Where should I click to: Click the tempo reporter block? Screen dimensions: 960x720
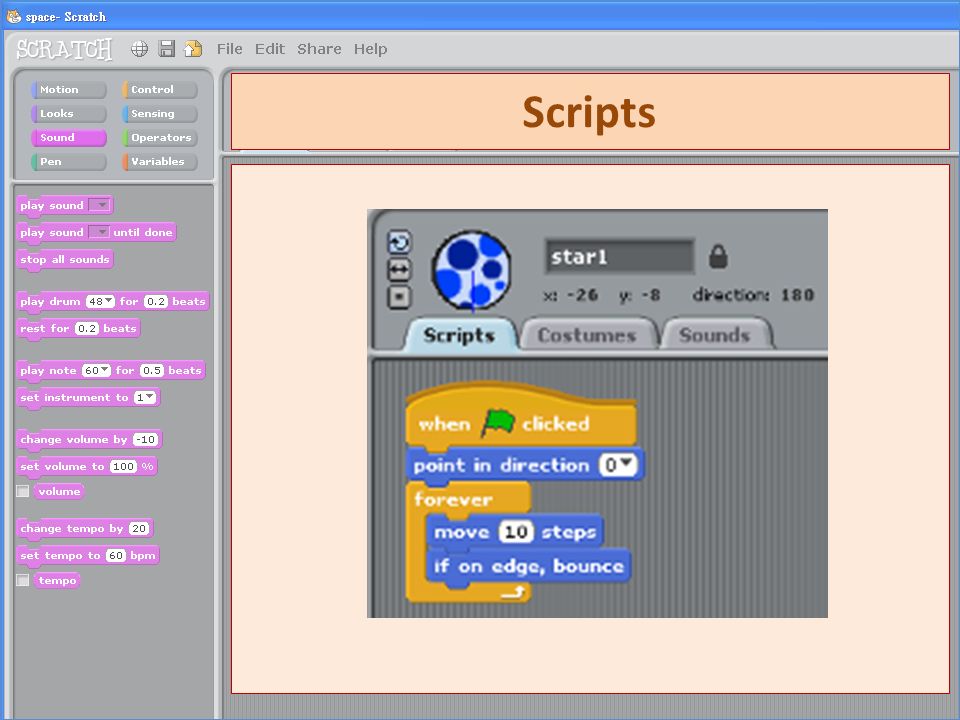point(58,580)
